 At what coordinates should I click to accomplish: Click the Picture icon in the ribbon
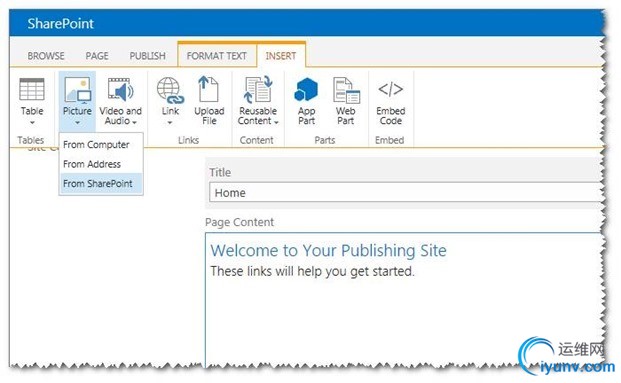point(78,89)
